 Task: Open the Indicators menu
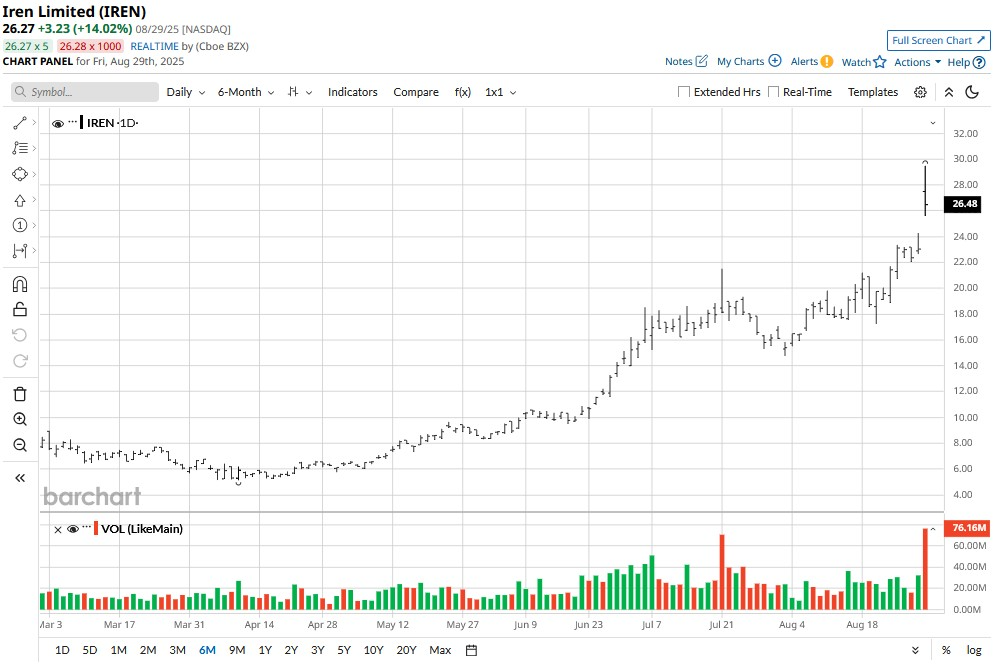(x=353, y=92)
